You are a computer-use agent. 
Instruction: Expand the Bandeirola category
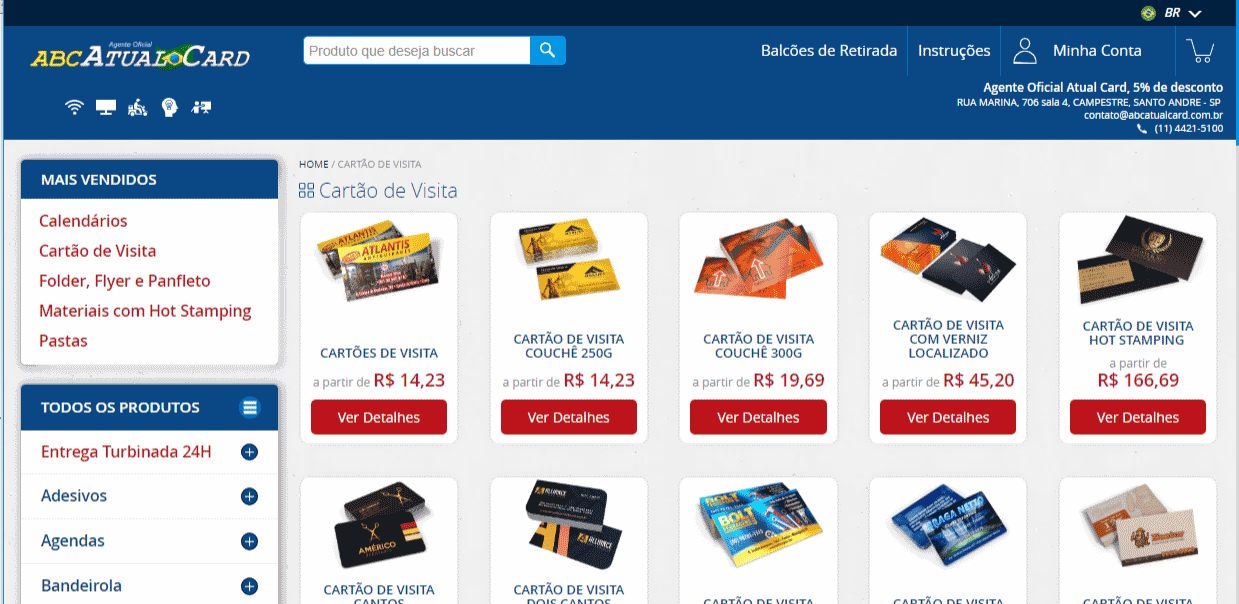tap(250, 586)
